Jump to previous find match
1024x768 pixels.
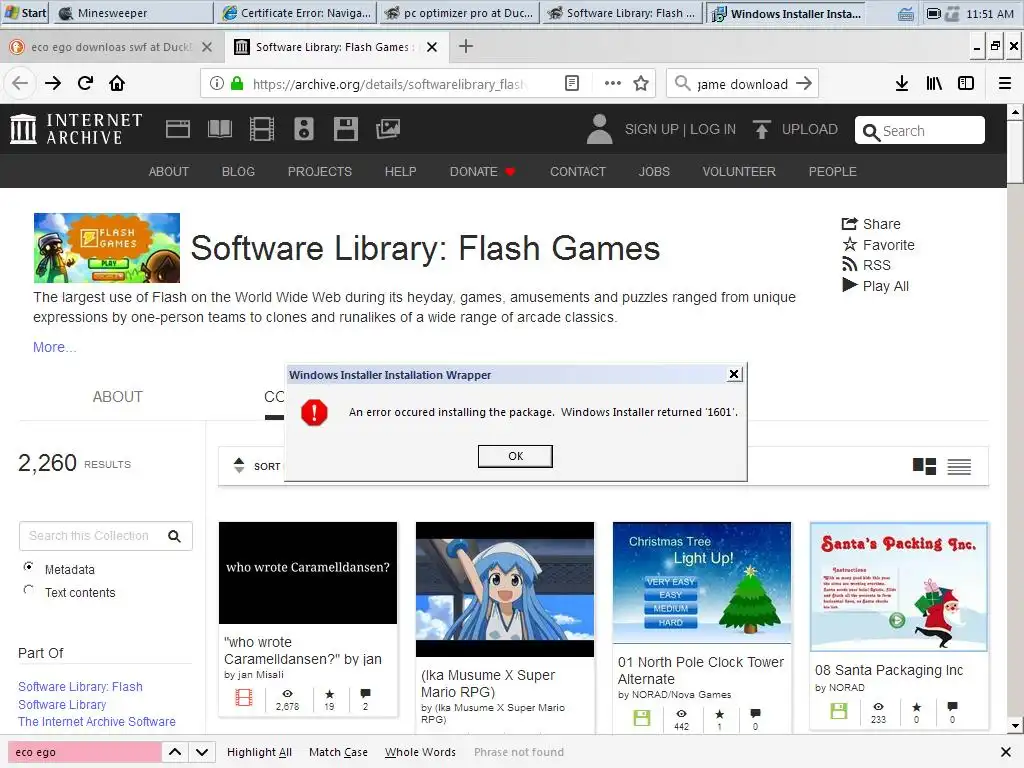pos(175,752)
